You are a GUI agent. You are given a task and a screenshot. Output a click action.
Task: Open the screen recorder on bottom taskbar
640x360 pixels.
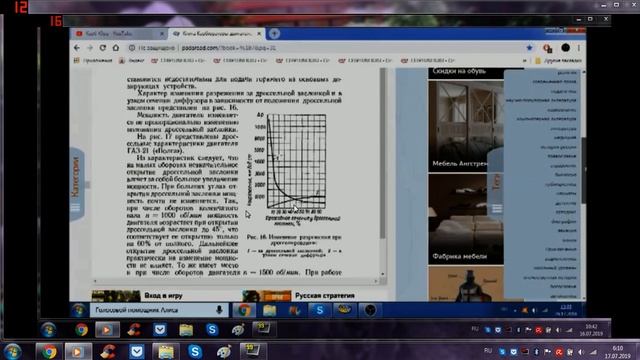252,351
